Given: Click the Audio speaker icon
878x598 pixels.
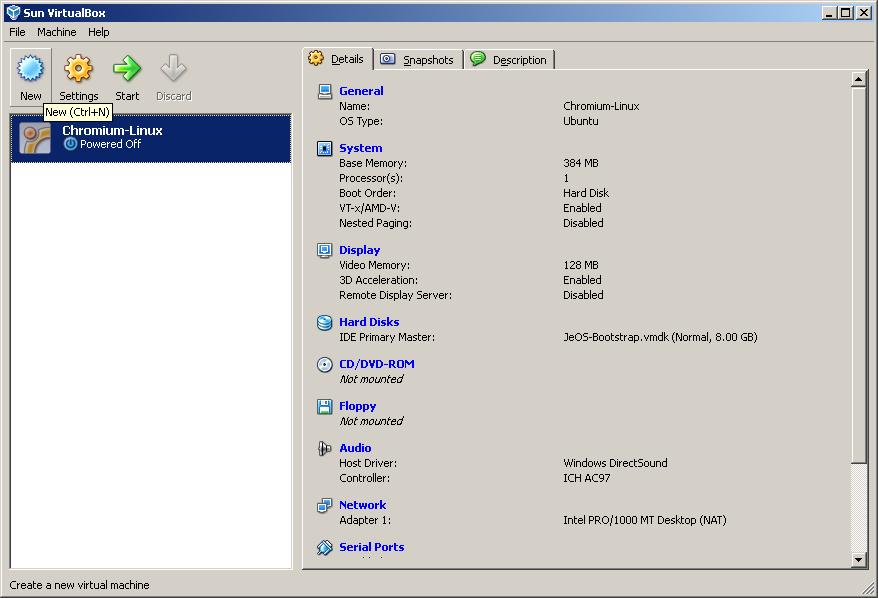Looking at the screenshot, I should coord(325,448).
